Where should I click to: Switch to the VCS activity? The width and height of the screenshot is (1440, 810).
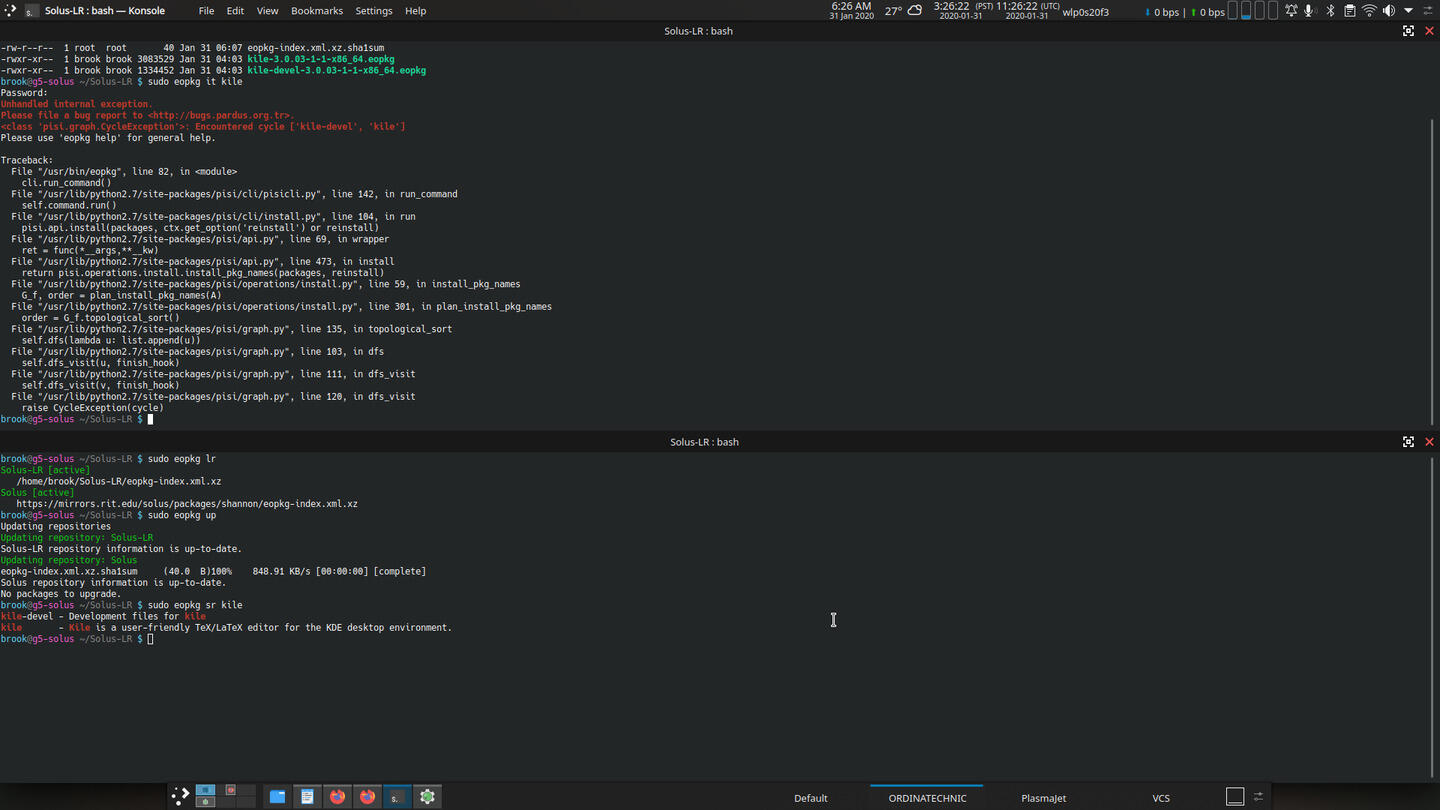tap(1160, 798)
